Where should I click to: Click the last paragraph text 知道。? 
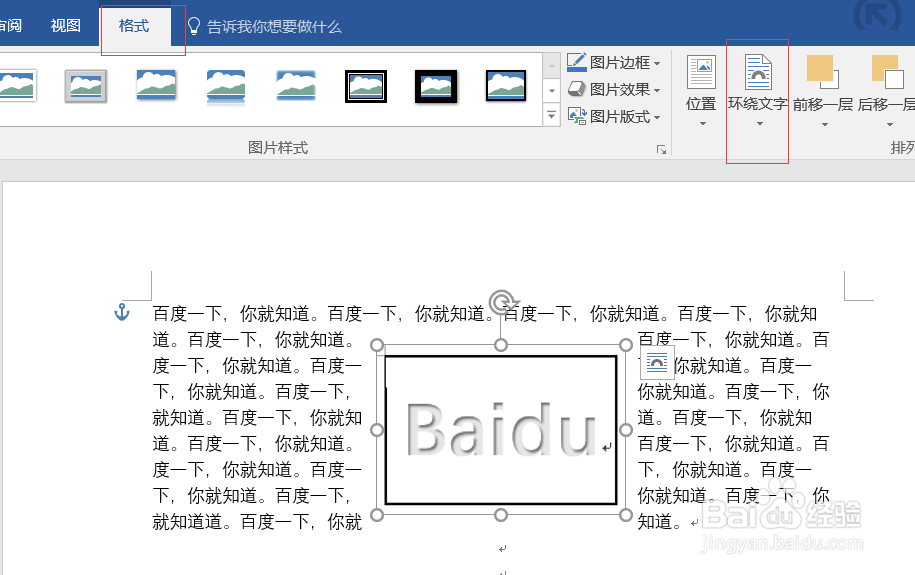659,522
